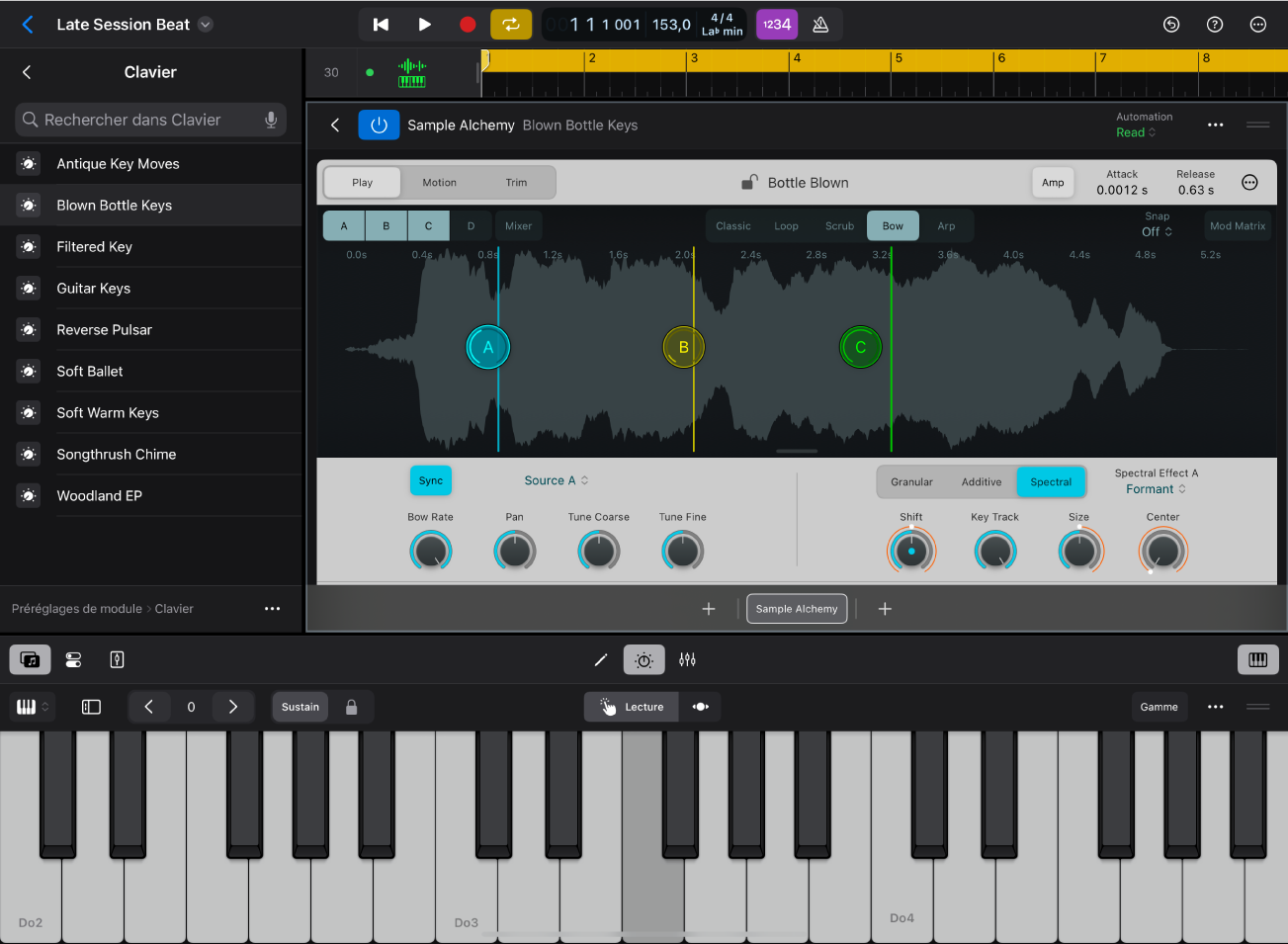
Task: Select the Reverse Pulsar preset
Action: (150, 330)
